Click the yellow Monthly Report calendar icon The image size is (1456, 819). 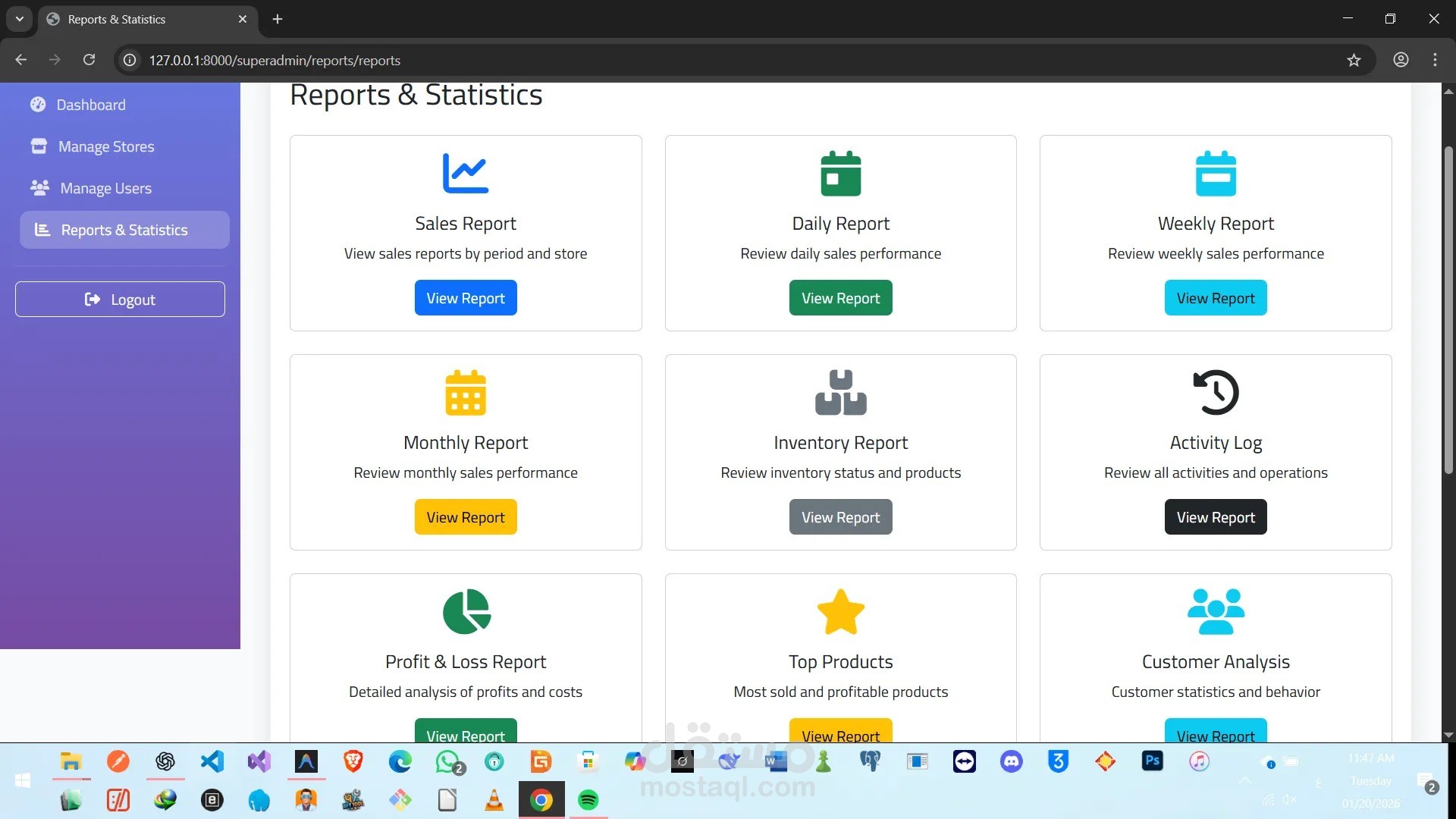click(x=465, y=392)
